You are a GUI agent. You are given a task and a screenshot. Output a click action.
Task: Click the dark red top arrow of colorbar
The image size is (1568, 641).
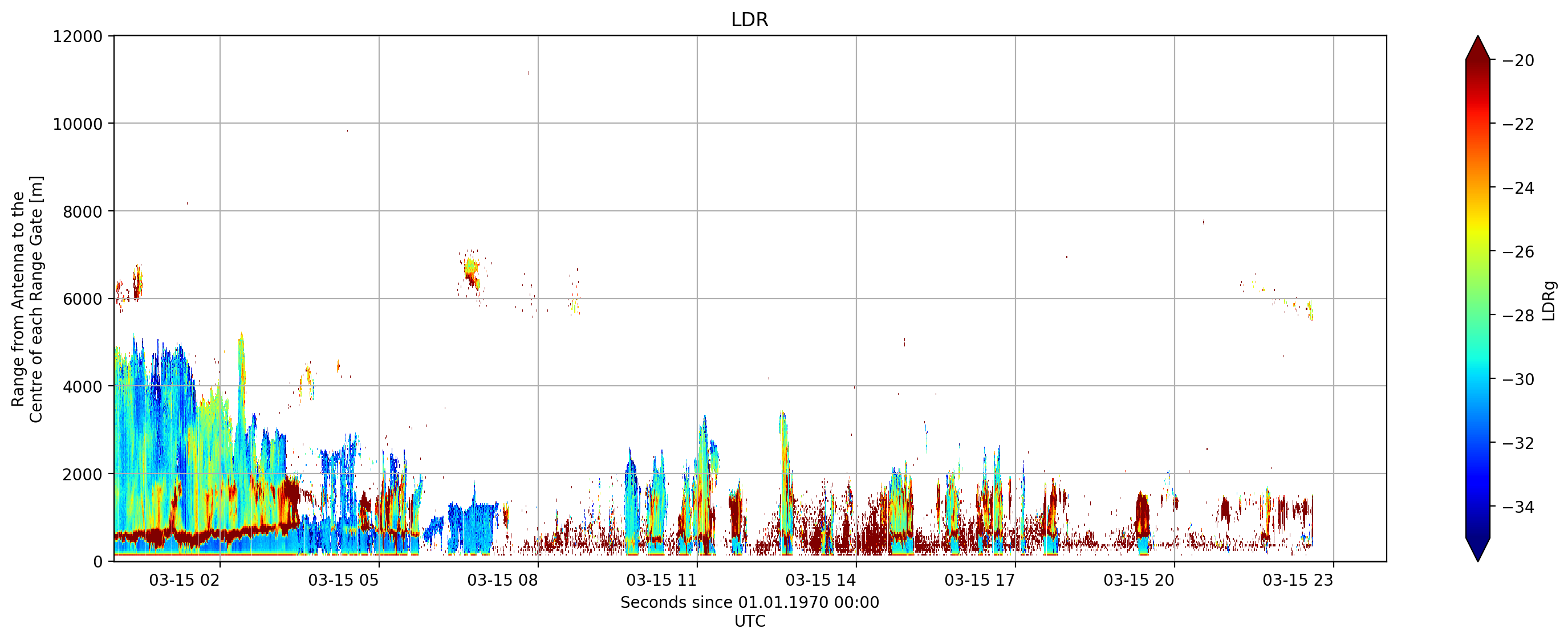point(1478,48)
